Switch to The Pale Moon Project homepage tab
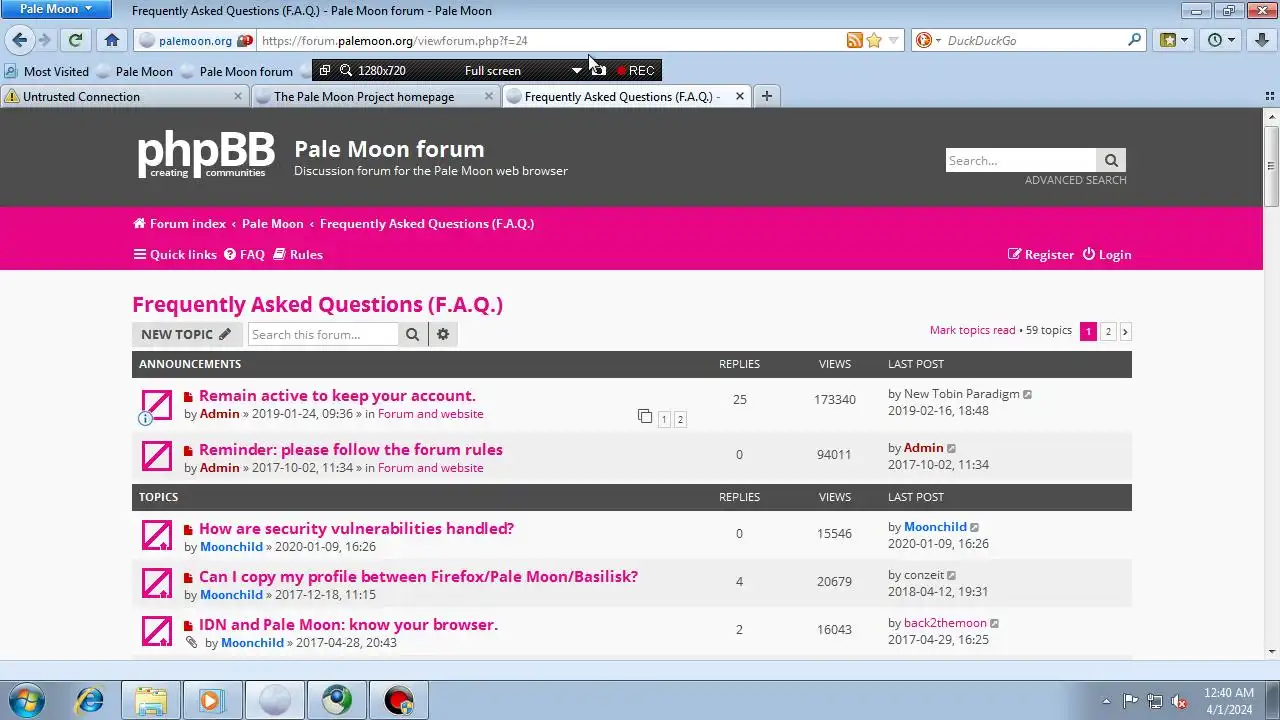1280x720 pixels. click(374, 96)
